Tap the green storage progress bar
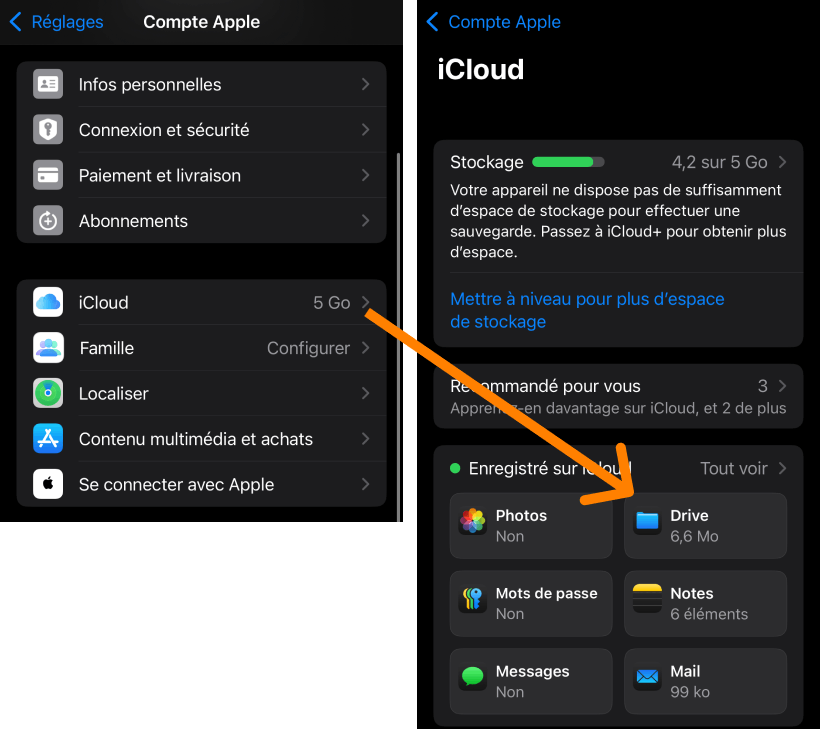This screenshot has width=820, height=729. click(x=568, y=161)
